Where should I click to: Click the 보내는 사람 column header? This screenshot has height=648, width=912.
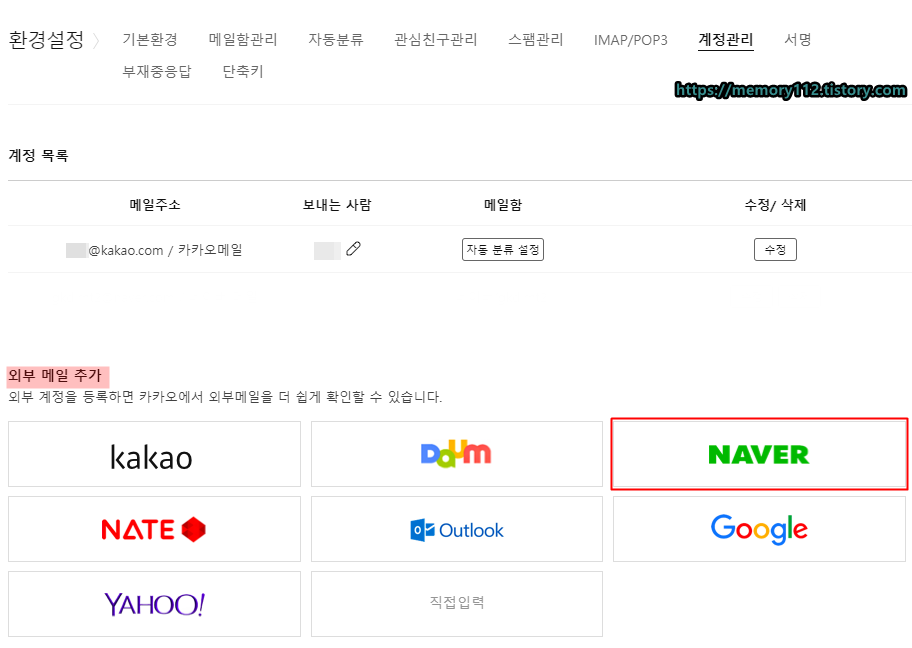[337, 205]
